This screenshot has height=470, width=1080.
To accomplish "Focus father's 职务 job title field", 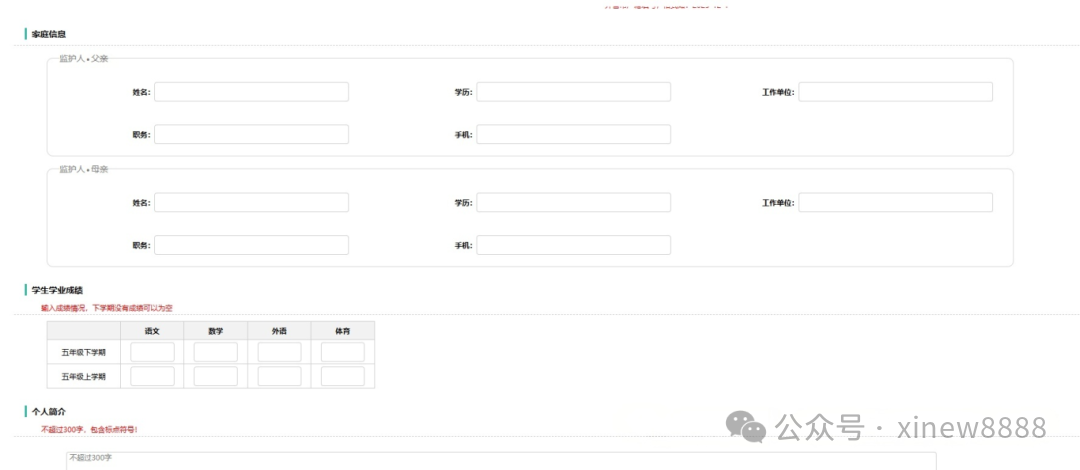I will click(x=251, y=134).
